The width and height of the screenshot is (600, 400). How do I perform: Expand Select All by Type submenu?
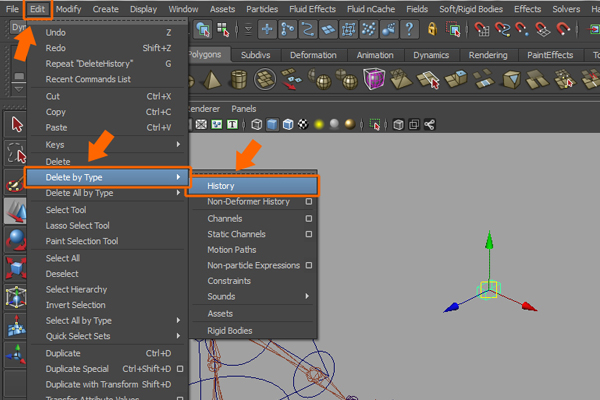tap(108, 320)
